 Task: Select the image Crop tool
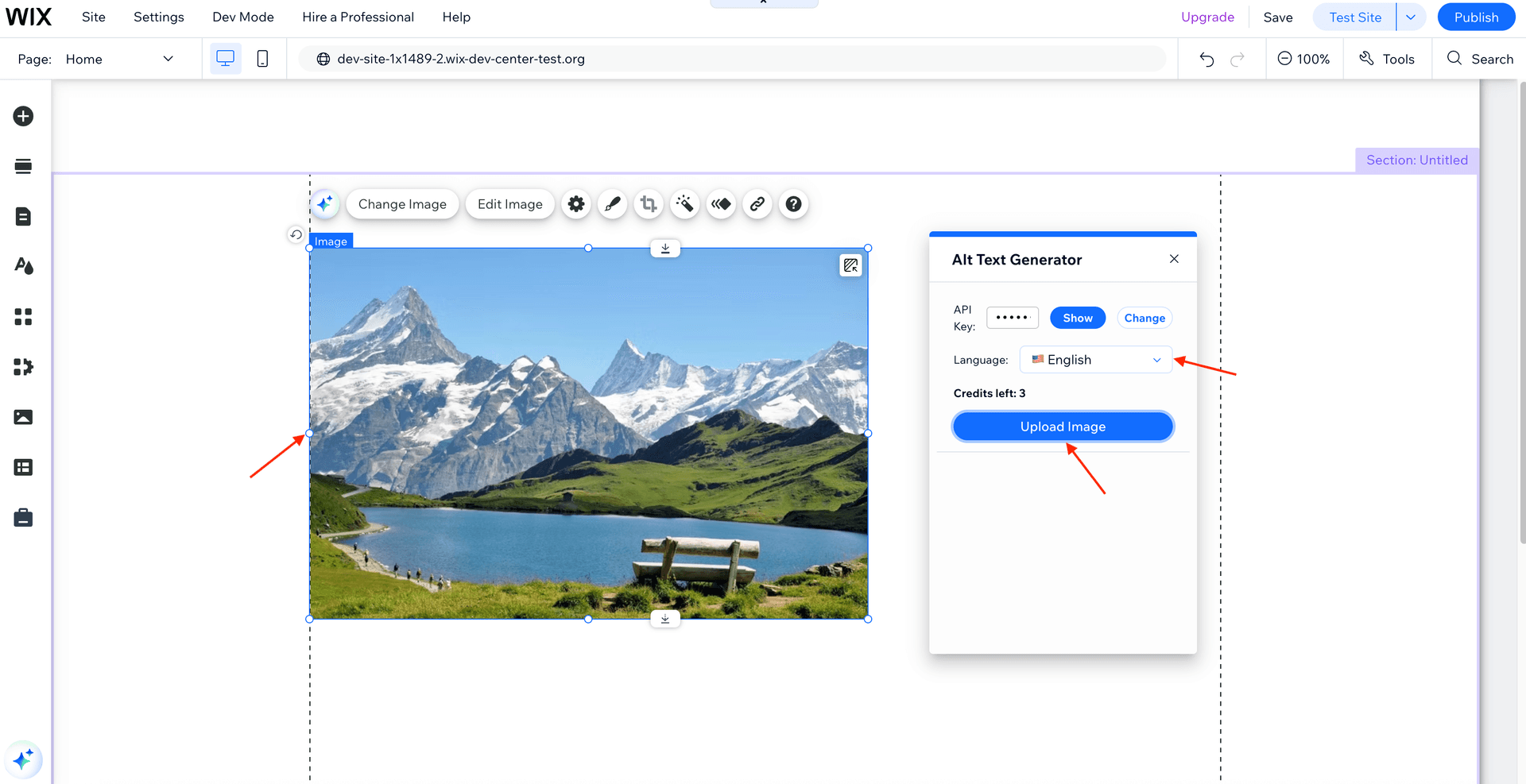tap(649, 204)
